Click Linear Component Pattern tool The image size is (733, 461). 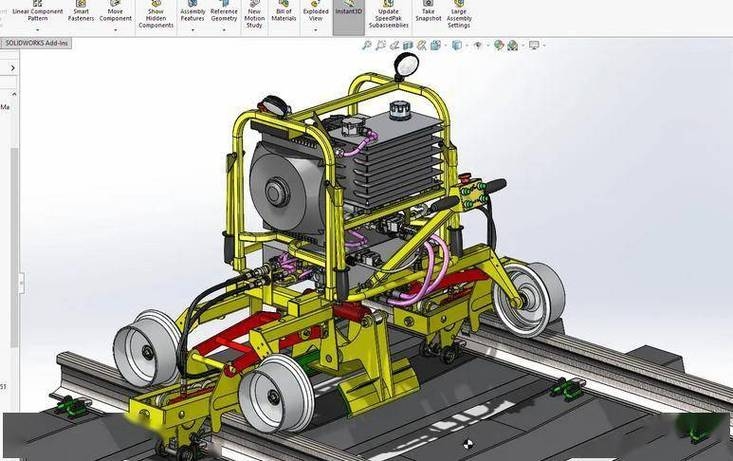tap(37, 12)
